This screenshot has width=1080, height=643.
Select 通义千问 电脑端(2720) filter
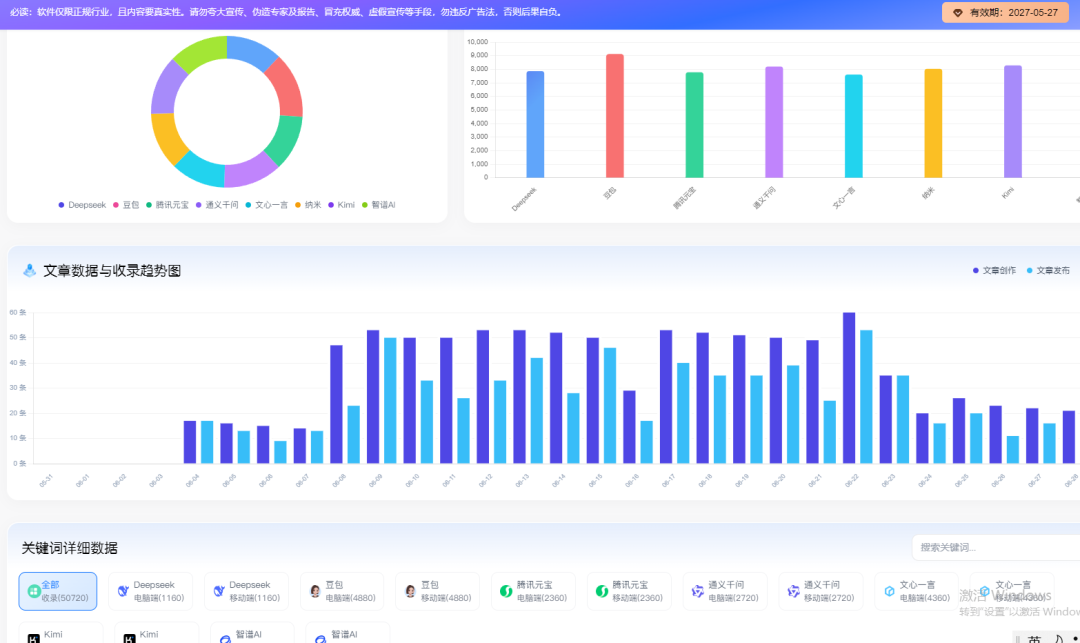click(x=725, y=591)
